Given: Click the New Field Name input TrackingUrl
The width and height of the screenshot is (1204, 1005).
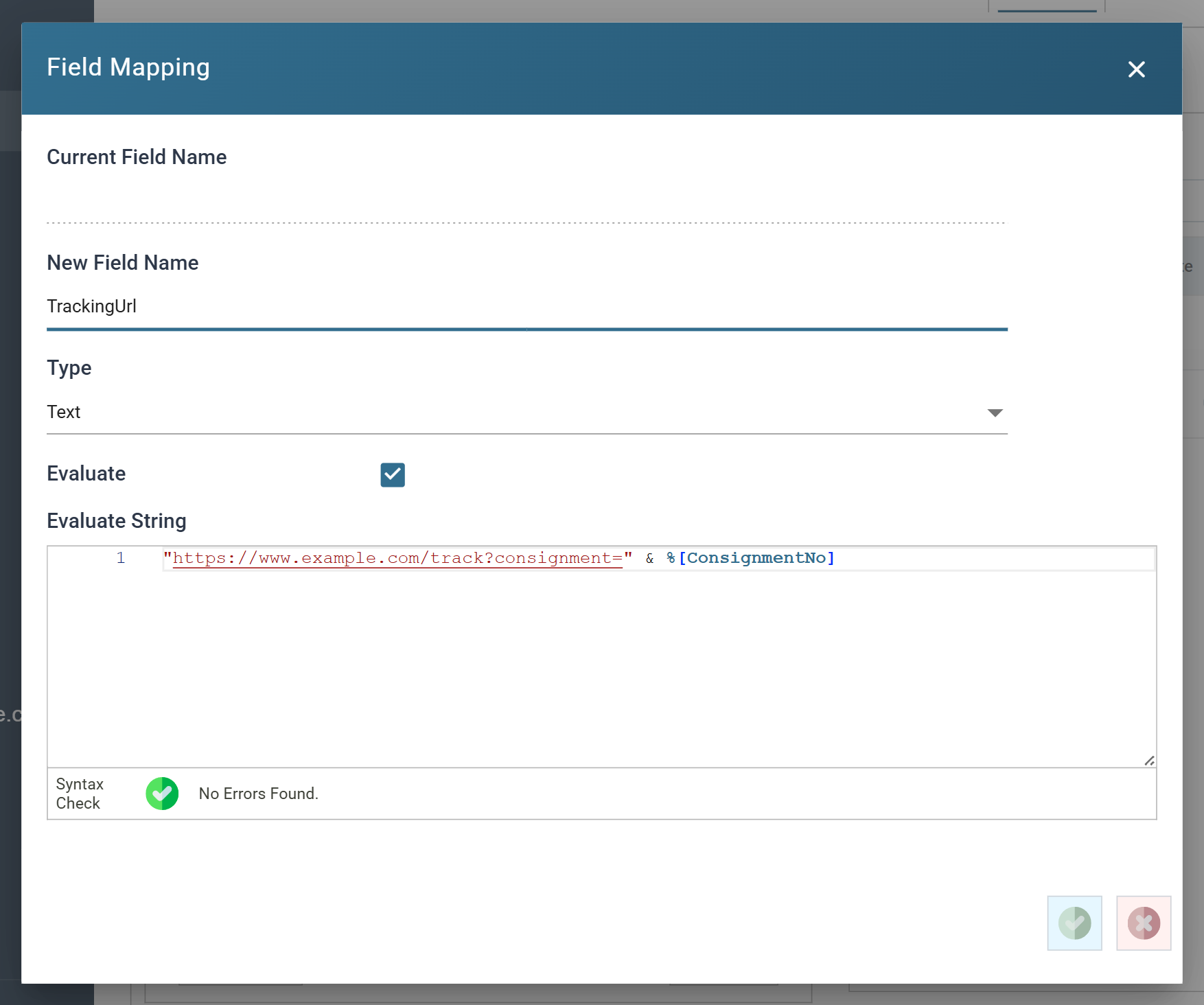Looking at the screenshot, I should [x=526, y=306].
